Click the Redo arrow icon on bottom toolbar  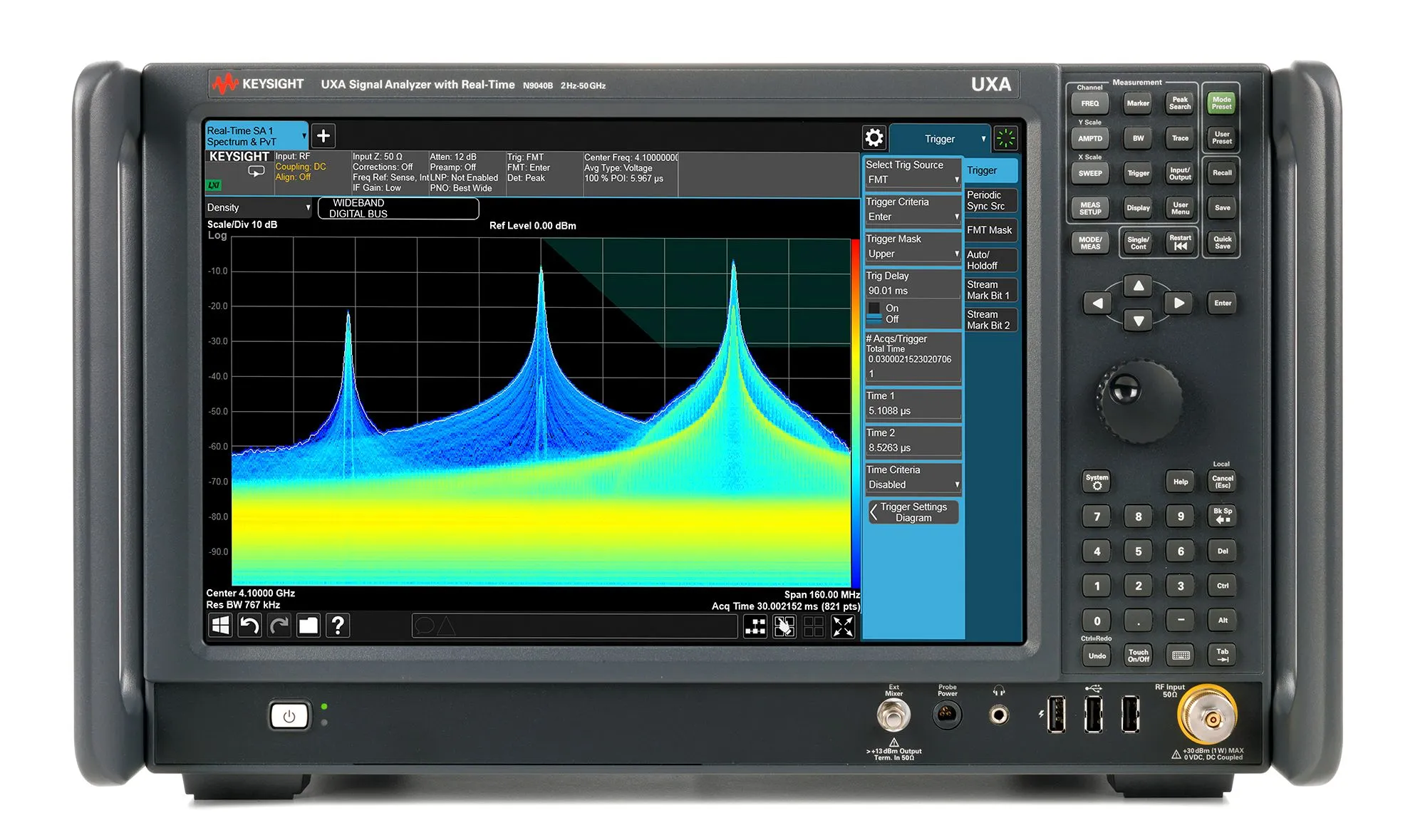[x=279, y=626]
